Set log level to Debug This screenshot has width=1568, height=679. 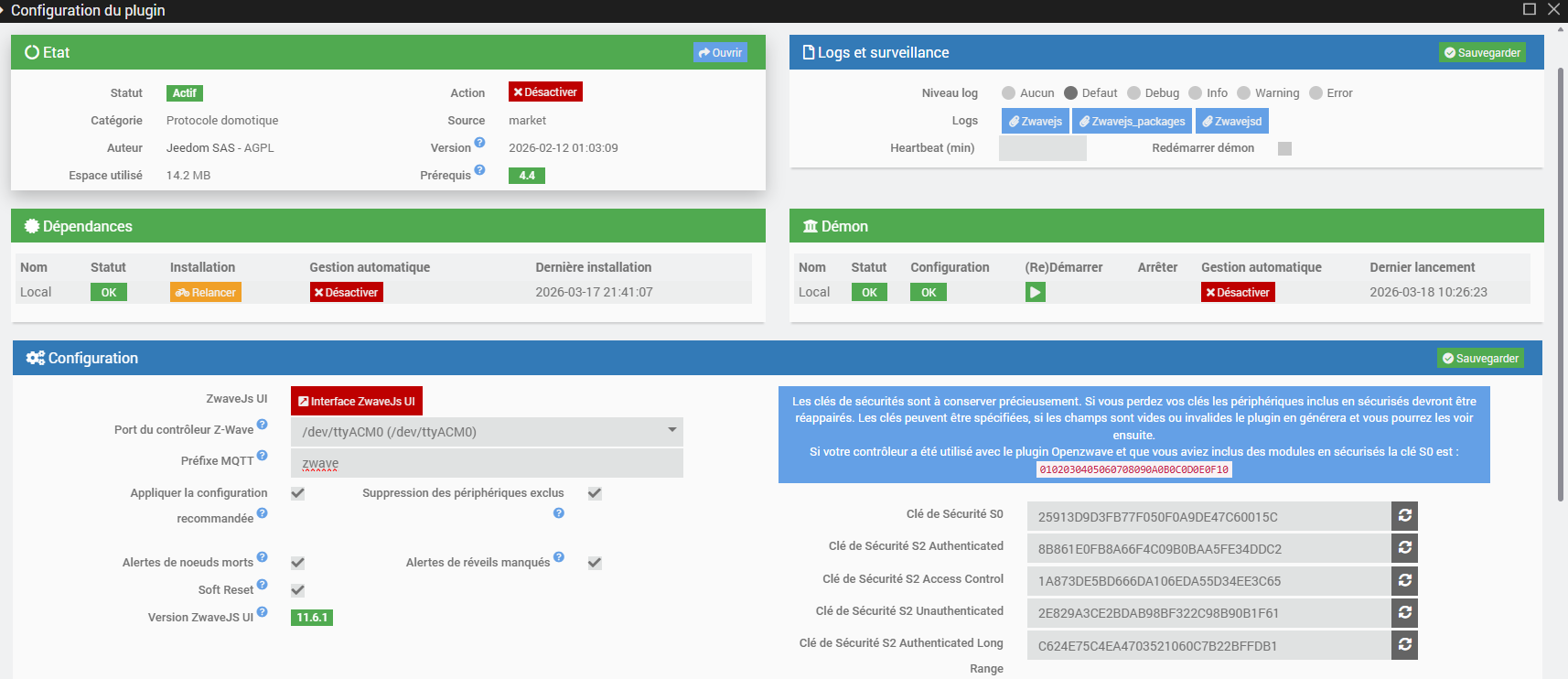(x=1133, y=93)
